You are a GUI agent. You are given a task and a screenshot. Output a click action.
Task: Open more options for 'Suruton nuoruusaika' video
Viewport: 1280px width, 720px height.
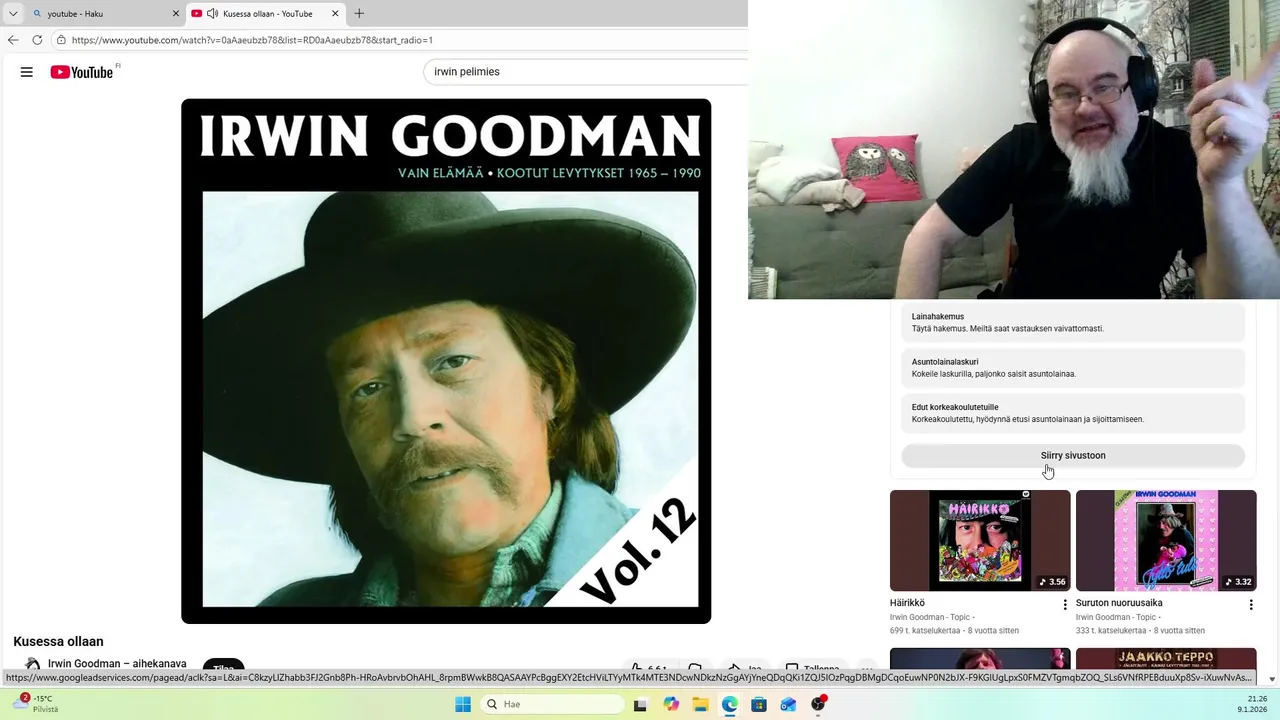[x=1251, y=605]
